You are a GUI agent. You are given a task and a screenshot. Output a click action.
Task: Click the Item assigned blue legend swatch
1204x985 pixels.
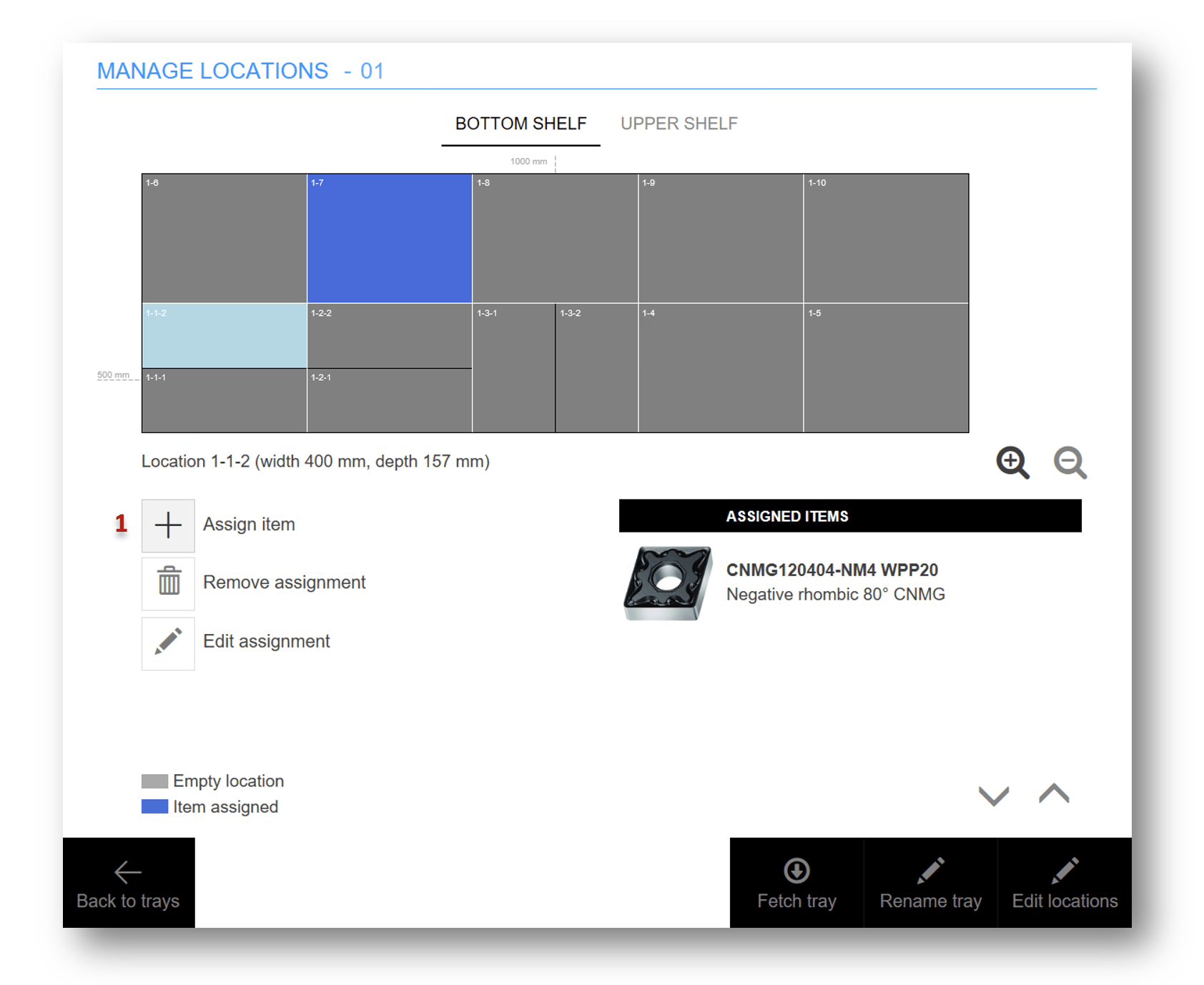pos(154,806)
